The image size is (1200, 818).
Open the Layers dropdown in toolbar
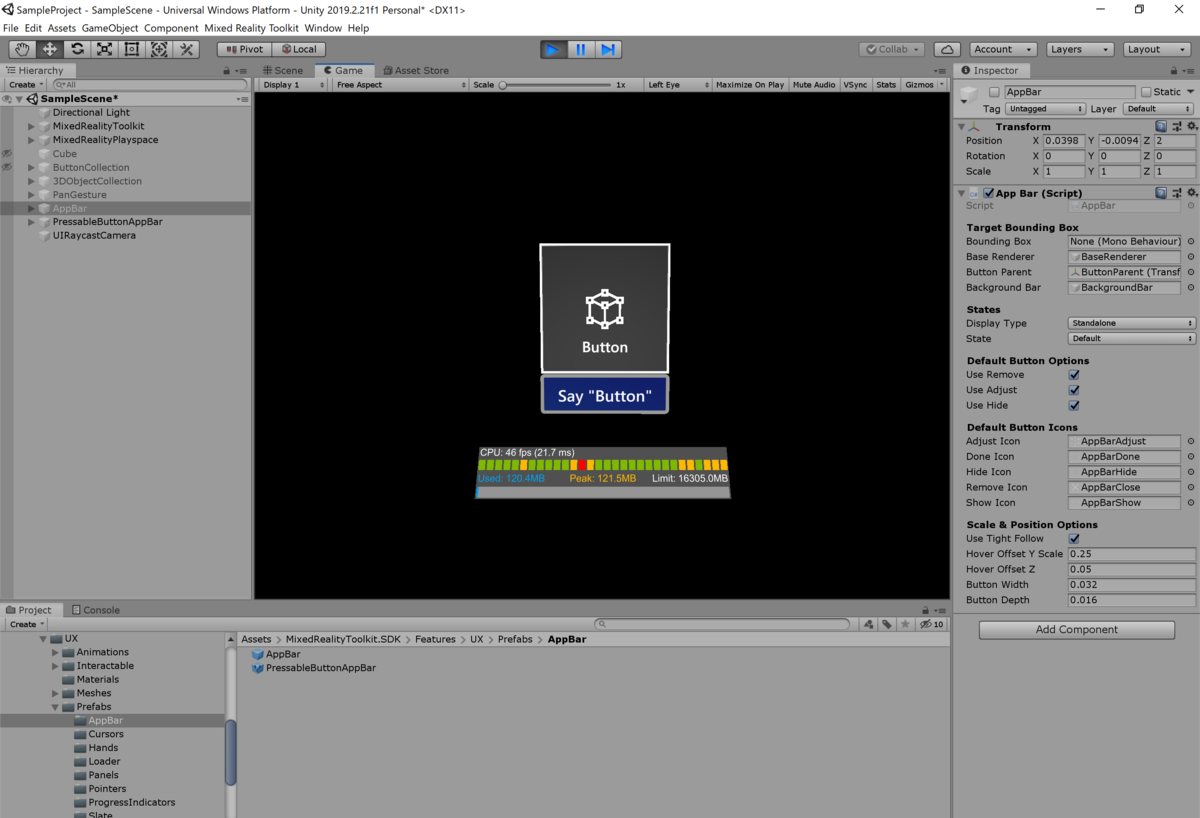1080,49
